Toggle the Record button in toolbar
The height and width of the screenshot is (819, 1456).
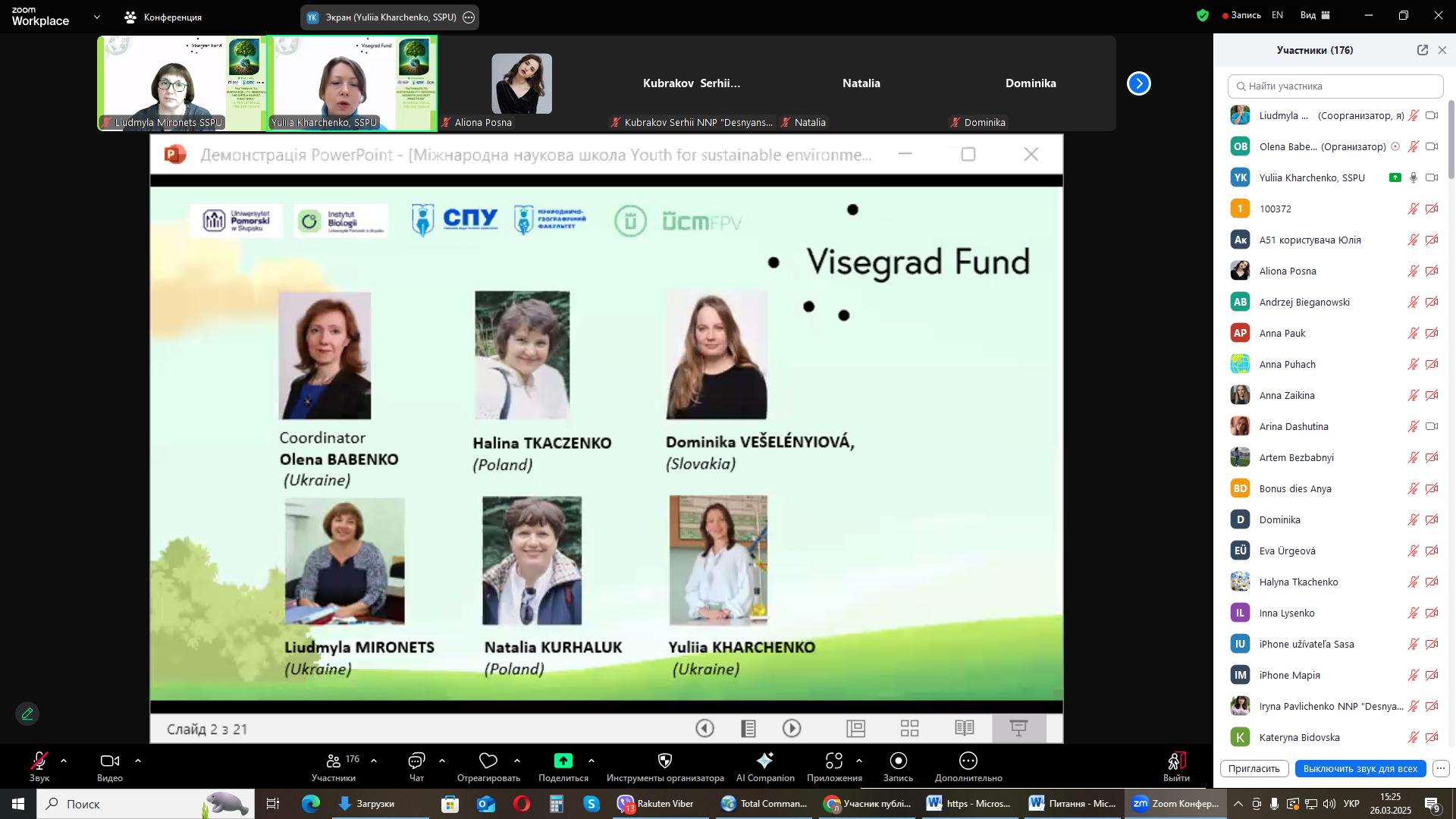898,761
